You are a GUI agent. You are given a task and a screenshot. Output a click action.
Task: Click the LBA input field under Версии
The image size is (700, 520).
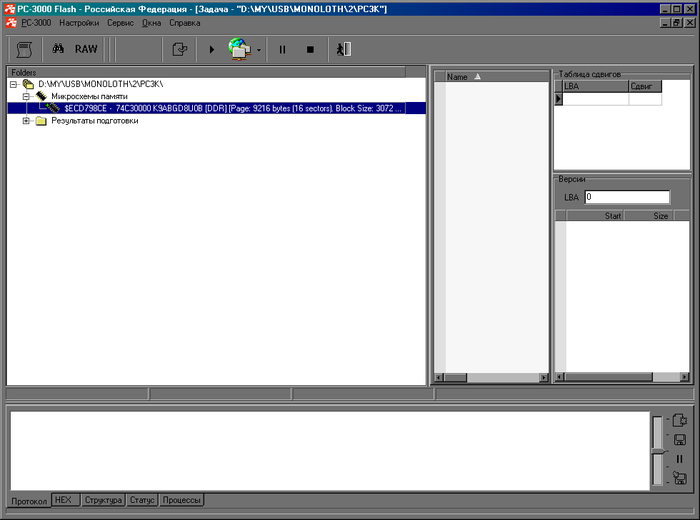(x=627, y=197)
